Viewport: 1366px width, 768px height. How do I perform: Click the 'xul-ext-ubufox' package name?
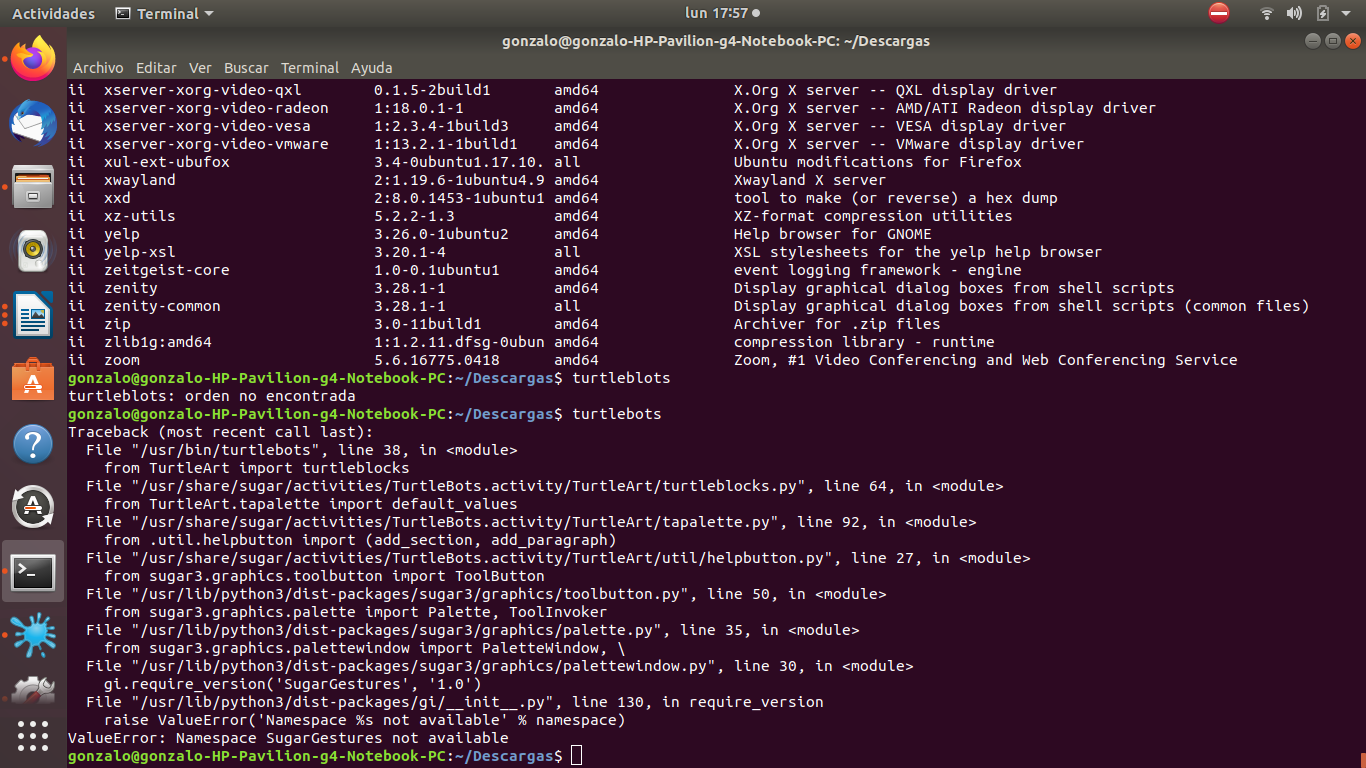coord(166,162)
